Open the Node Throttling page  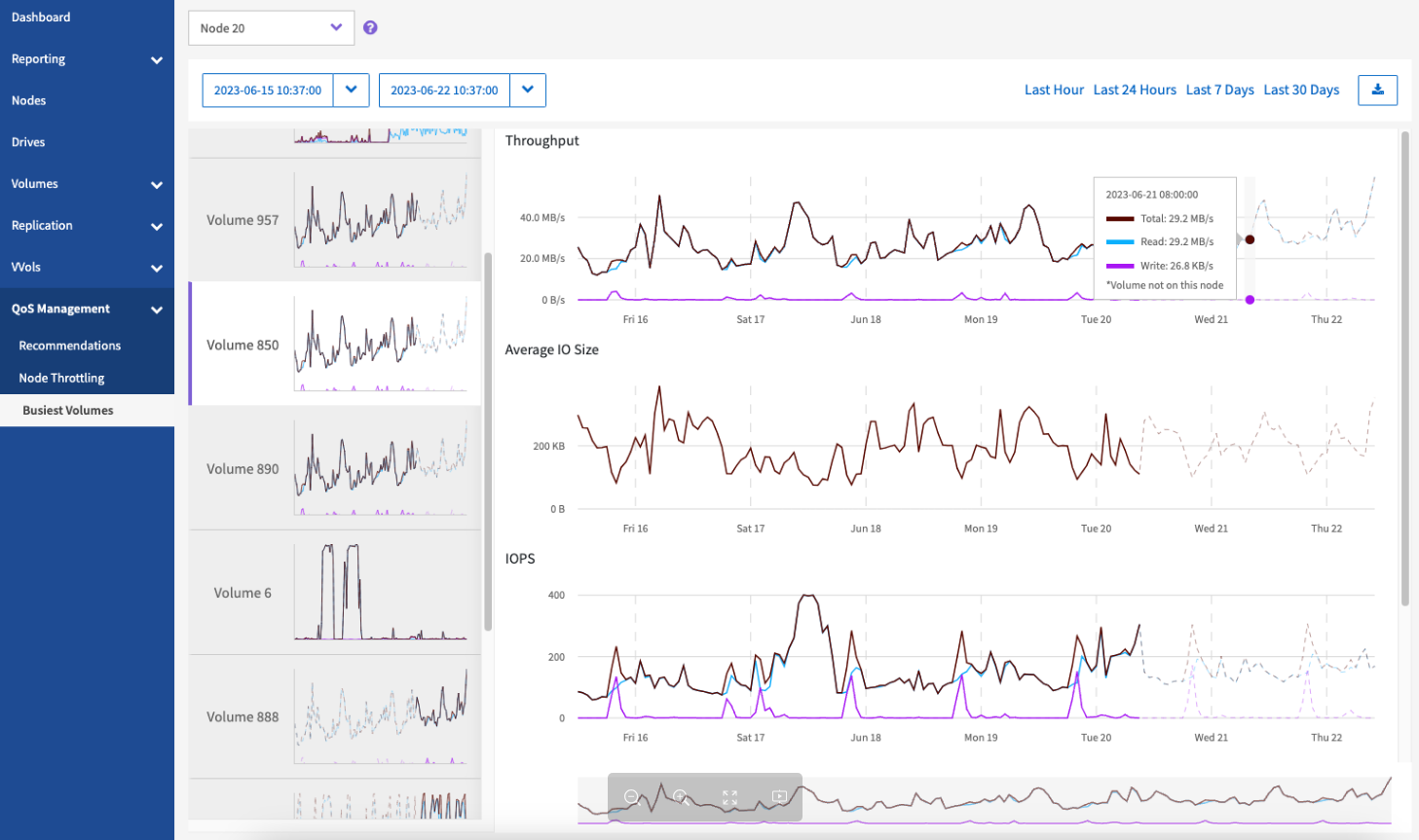(61, 378)
